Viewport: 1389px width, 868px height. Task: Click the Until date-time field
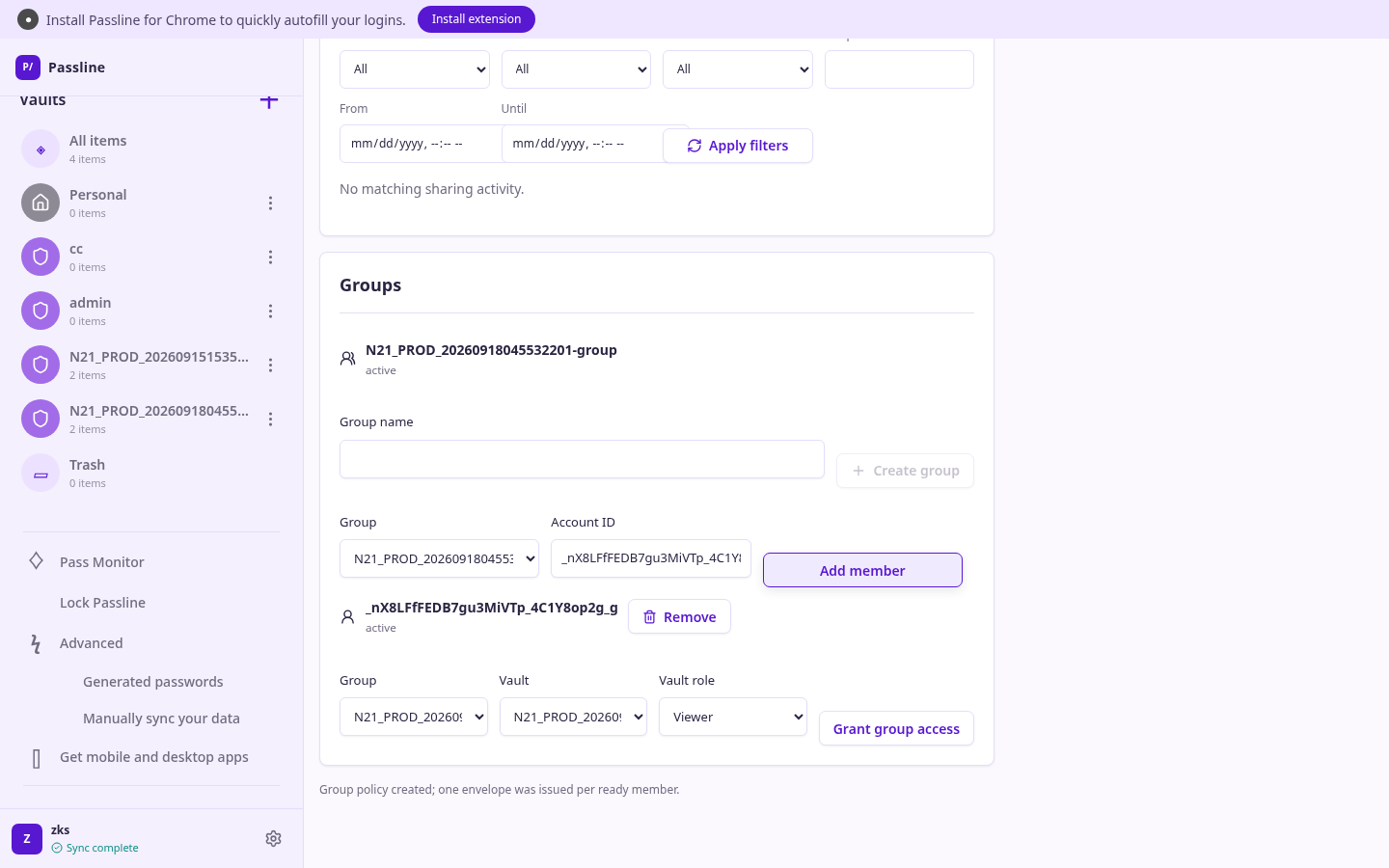point(583,144)
